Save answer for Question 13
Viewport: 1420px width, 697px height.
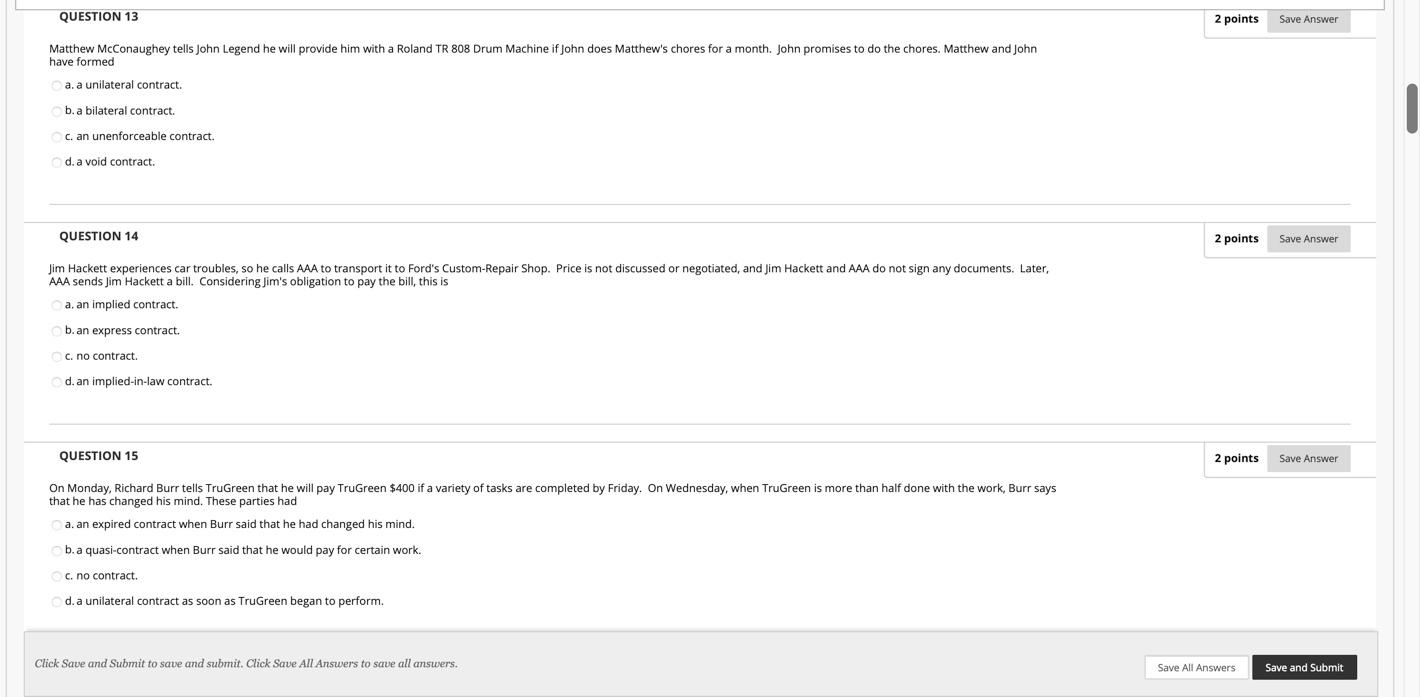tap(1308, 19)
